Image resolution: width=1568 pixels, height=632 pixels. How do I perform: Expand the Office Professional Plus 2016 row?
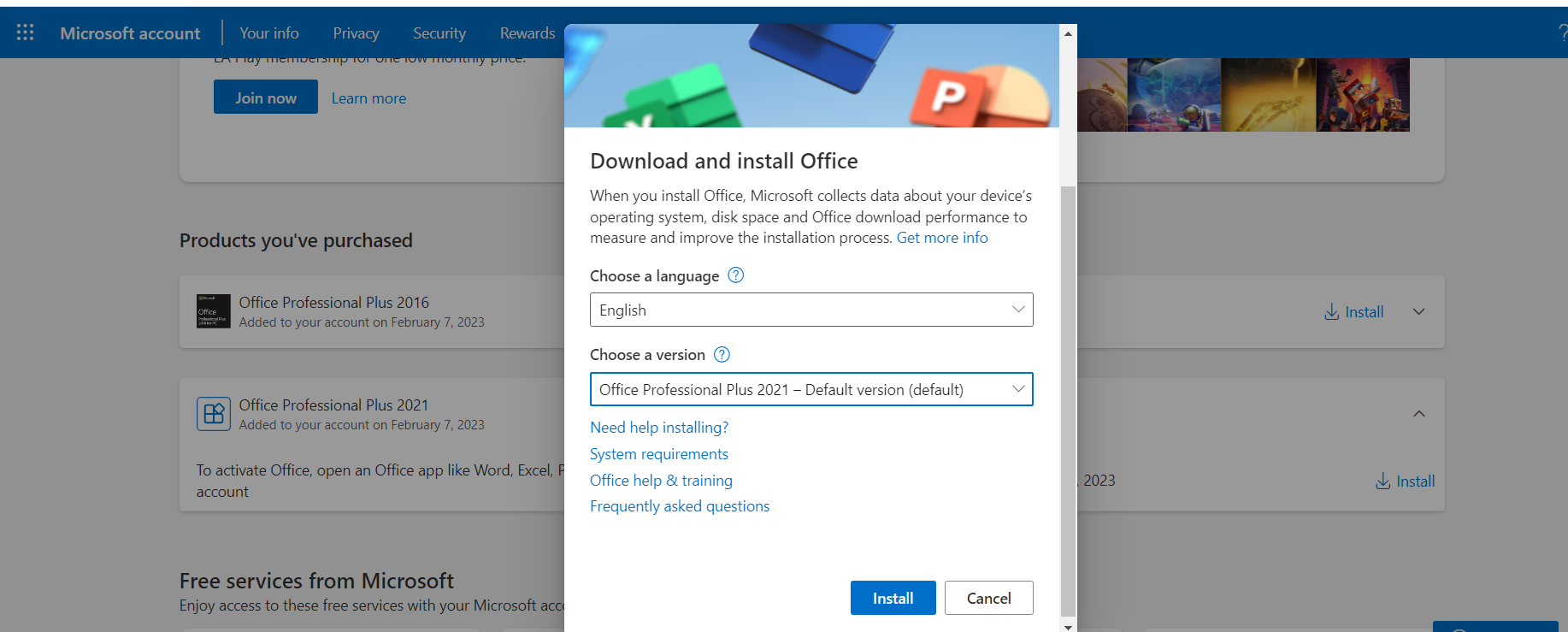1418,312
